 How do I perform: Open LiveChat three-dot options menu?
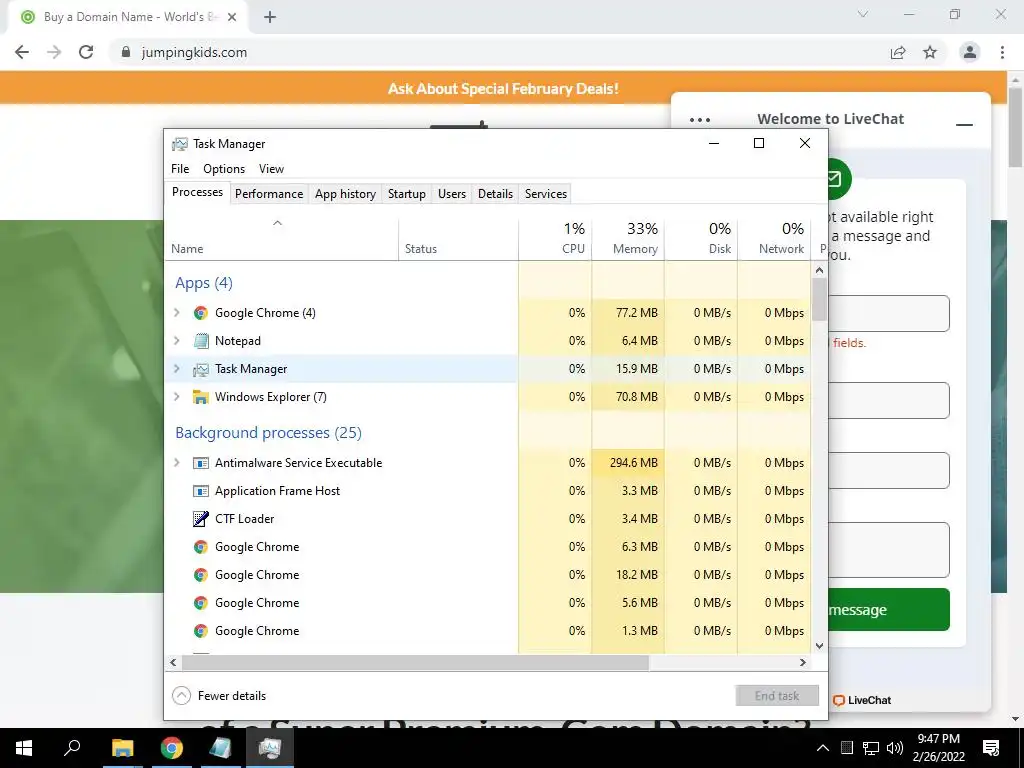click(700, 120)
